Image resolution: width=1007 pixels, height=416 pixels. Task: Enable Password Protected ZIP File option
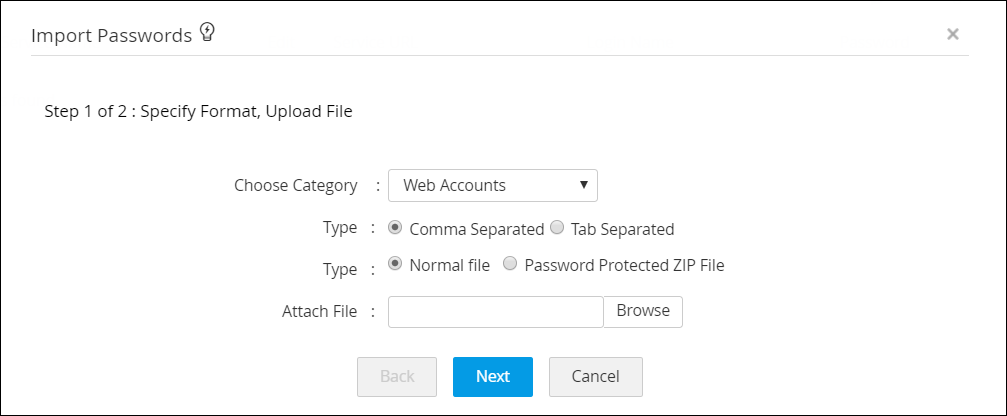click(x=510, y=265)
